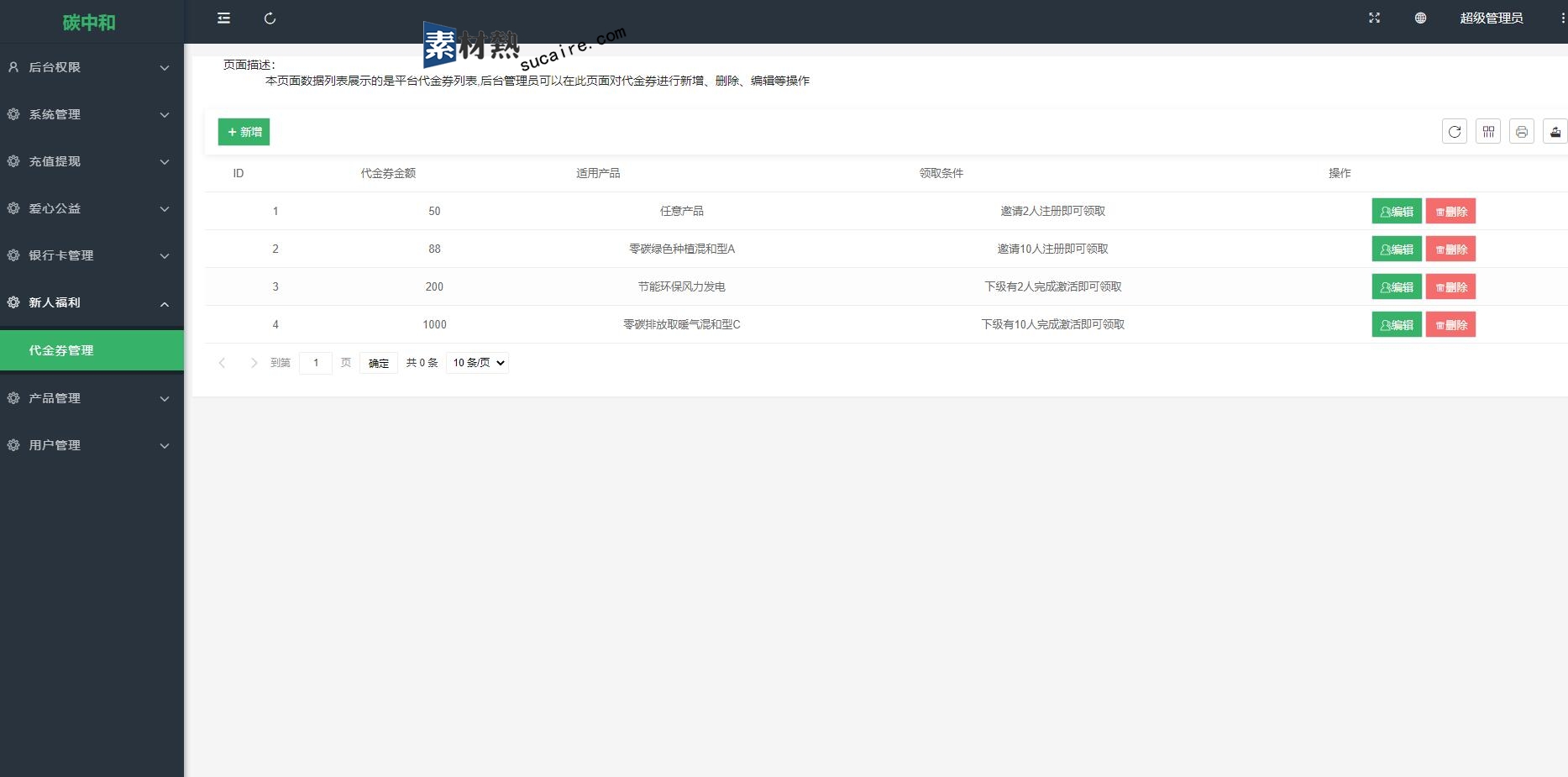Toggle the sidebar collapse icon in header
The image size is (1568, 777).
point(223,18)
